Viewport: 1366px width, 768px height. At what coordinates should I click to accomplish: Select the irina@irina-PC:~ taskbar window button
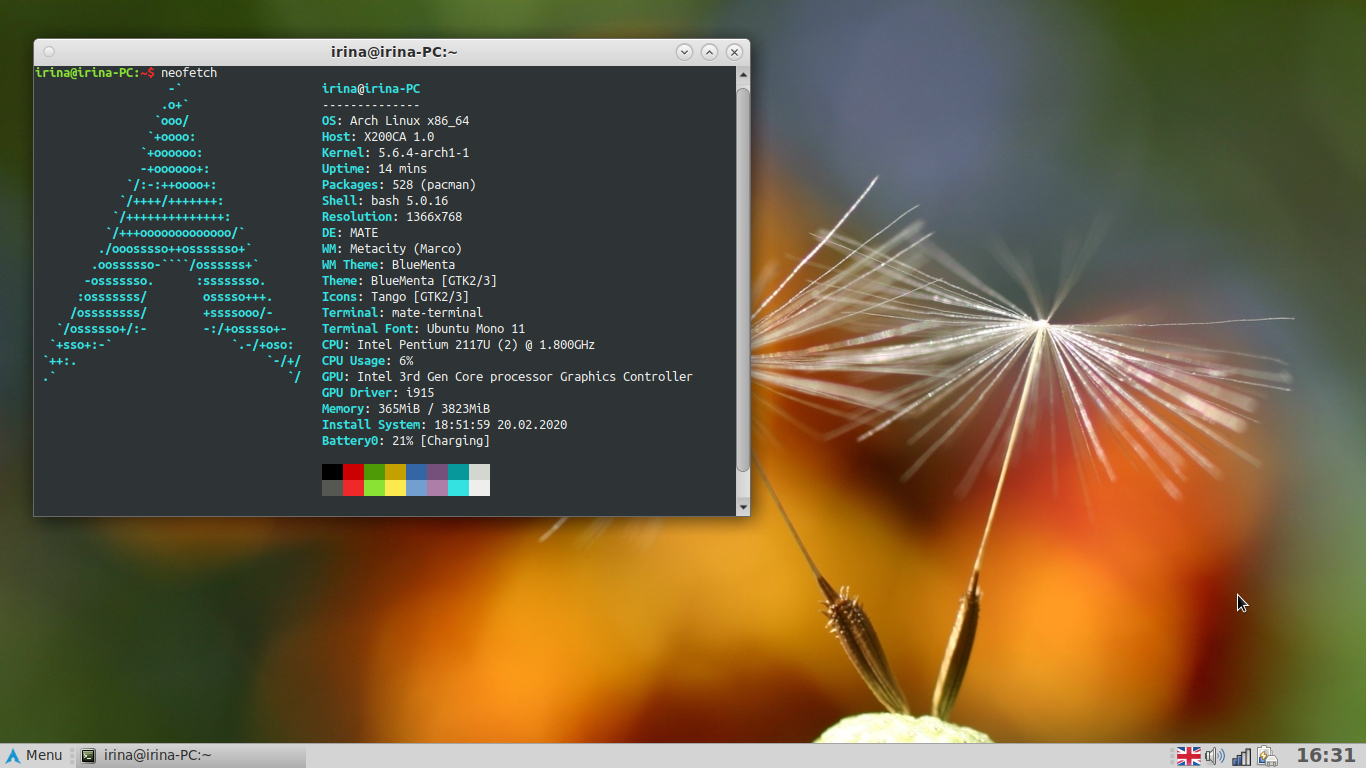tap(190, 755)
